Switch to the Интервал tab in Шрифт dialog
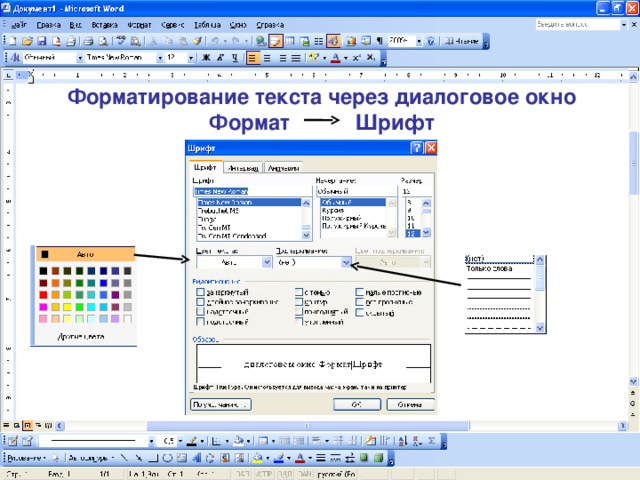Viewport: 640px width, 480px height. point(243,168)
